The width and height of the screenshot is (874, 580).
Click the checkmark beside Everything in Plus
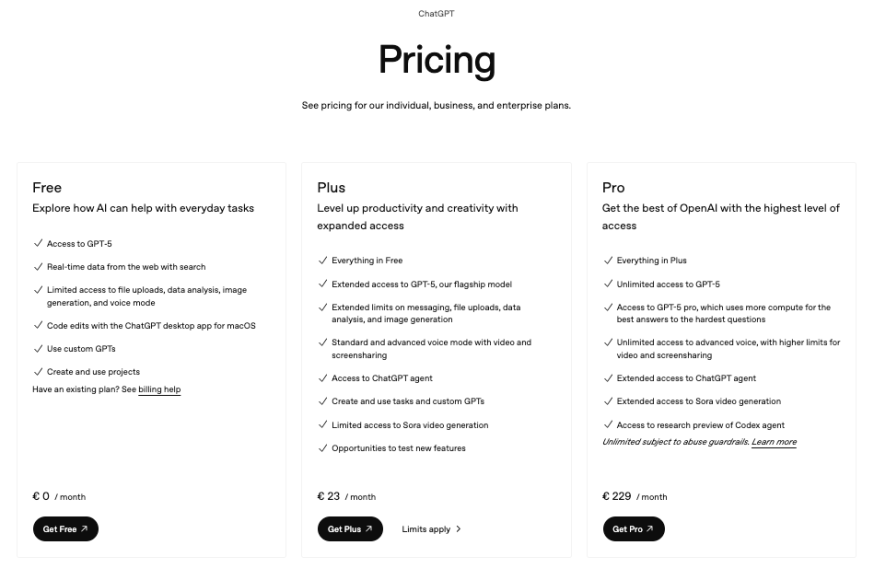coord(608,260)
